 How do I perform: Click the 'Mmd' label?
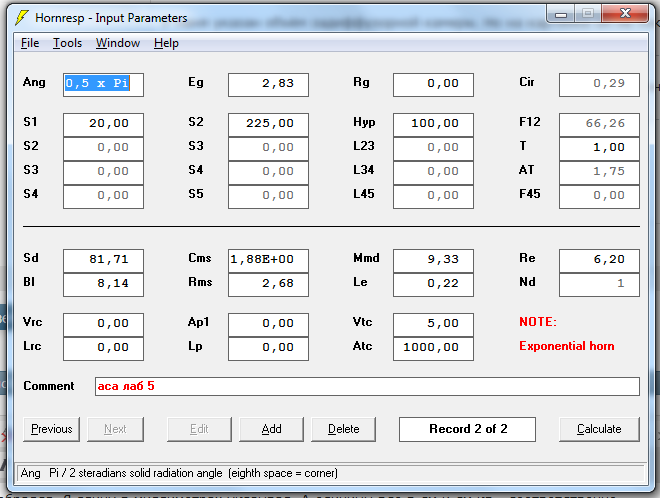[x=366, y=258]
